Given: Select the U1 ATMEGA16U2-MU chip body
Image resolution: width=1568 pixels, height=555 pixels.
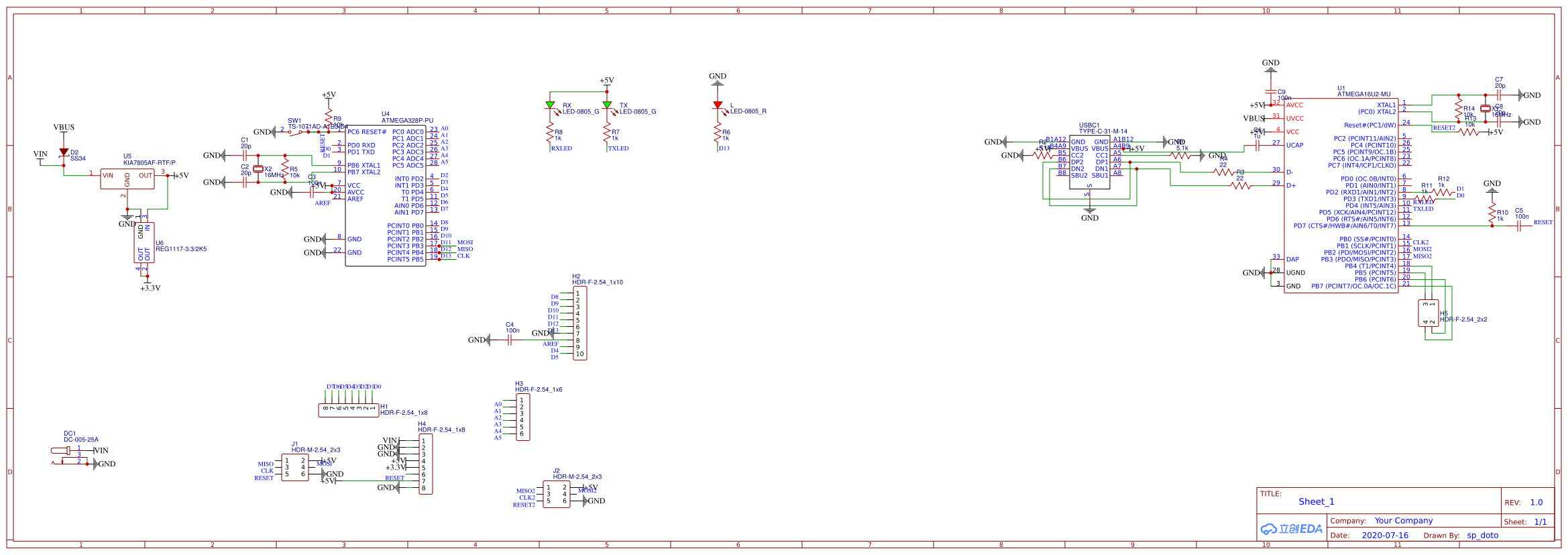Looking at the screenshot, I should [1341, 196].
